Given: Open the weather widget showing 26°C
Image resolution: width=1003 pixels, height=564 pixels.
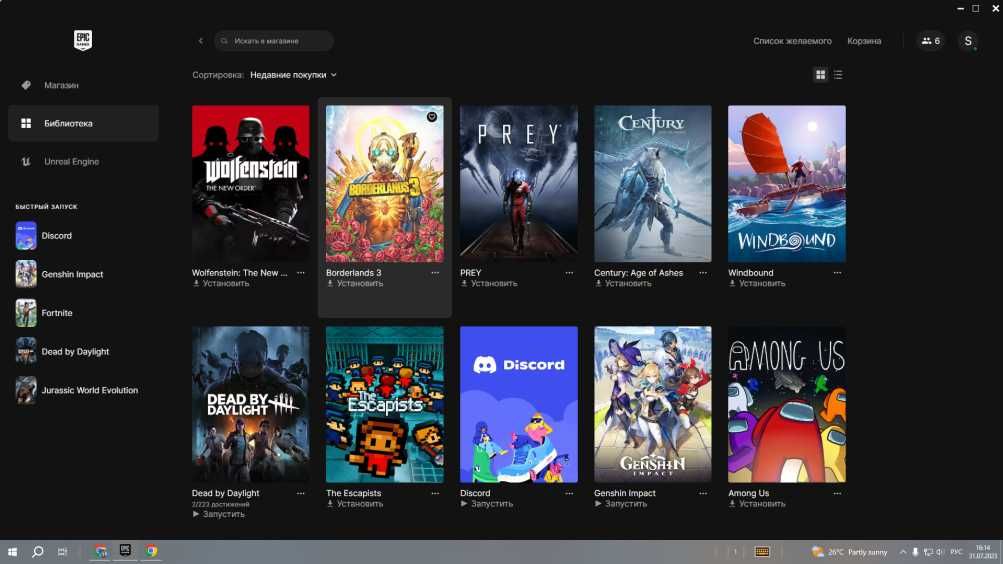Looking at the screenshot, I should coord(849,552).
